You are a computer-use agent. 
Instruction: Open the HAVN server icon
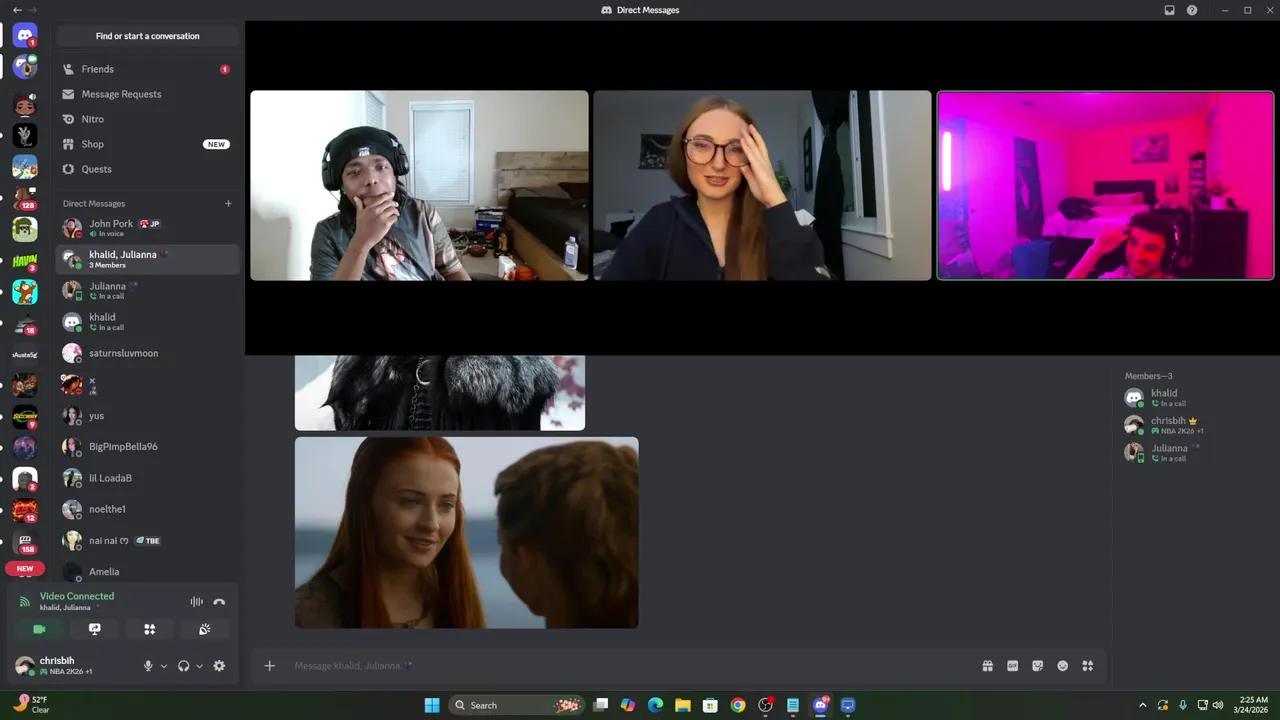pos(25,260)
